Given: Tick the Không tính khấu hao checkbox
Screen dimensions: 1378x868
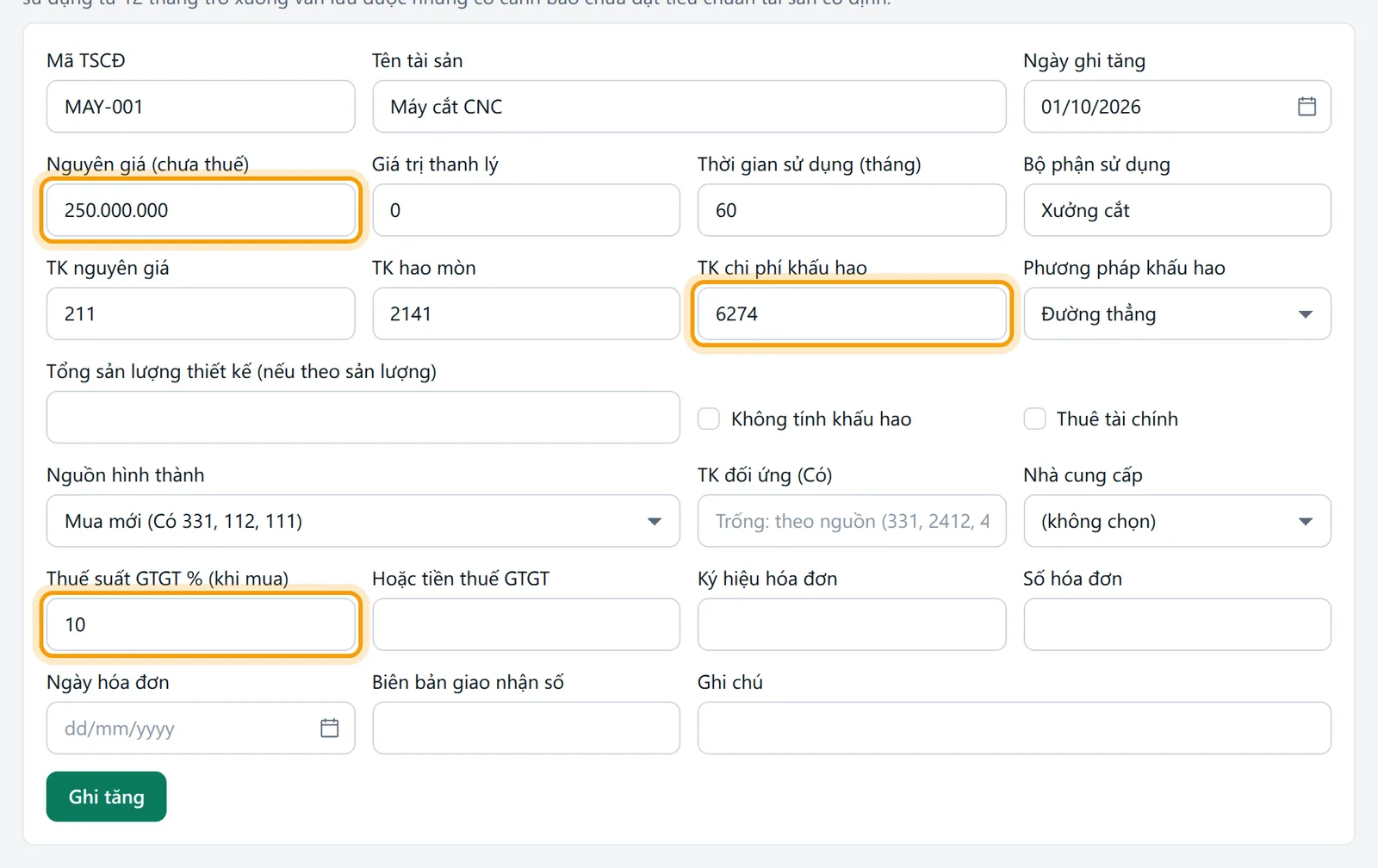Looking at the screenshot, I should click(x=709, y=419).
